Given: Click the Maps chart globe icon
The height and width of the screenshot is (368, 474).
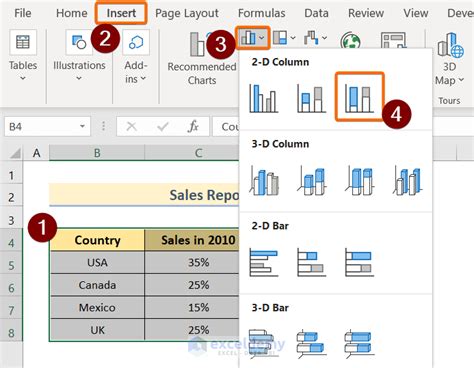Looking at the screenshot, I should (350, 41).
